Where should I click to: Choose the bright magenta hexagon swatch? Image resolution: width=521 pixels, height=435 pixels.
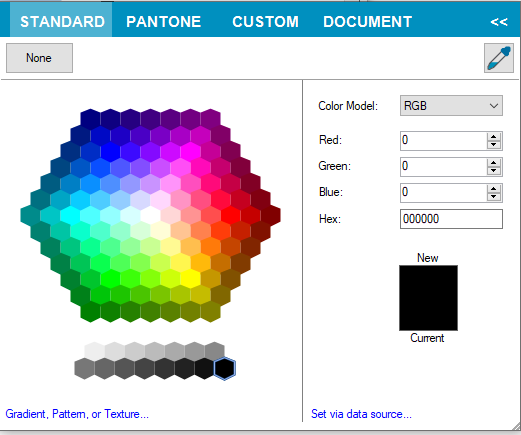[x=190, y=151]
